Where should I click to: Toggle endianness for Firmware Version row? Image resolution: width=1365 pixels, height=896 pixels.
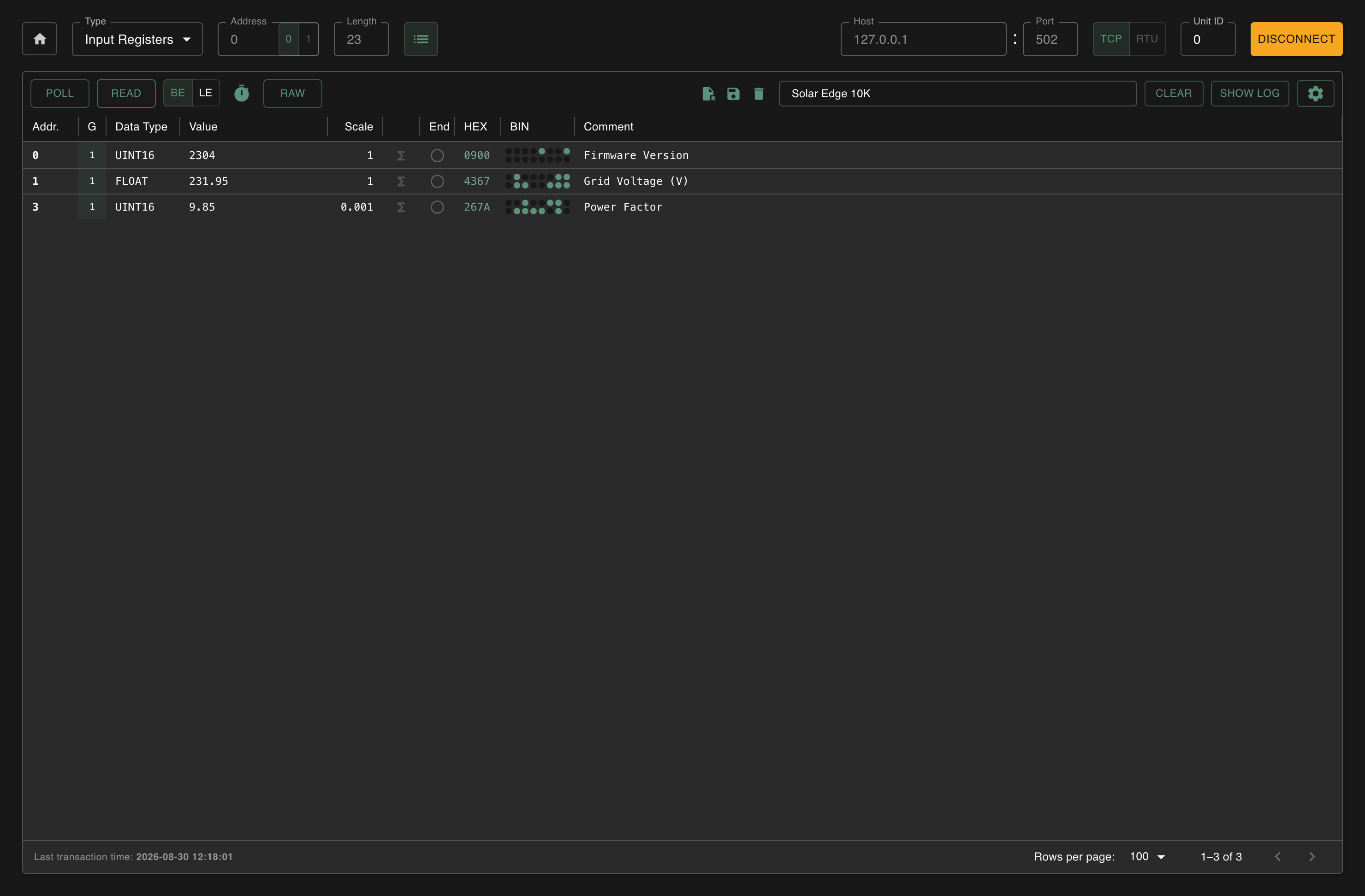(437, 155)
